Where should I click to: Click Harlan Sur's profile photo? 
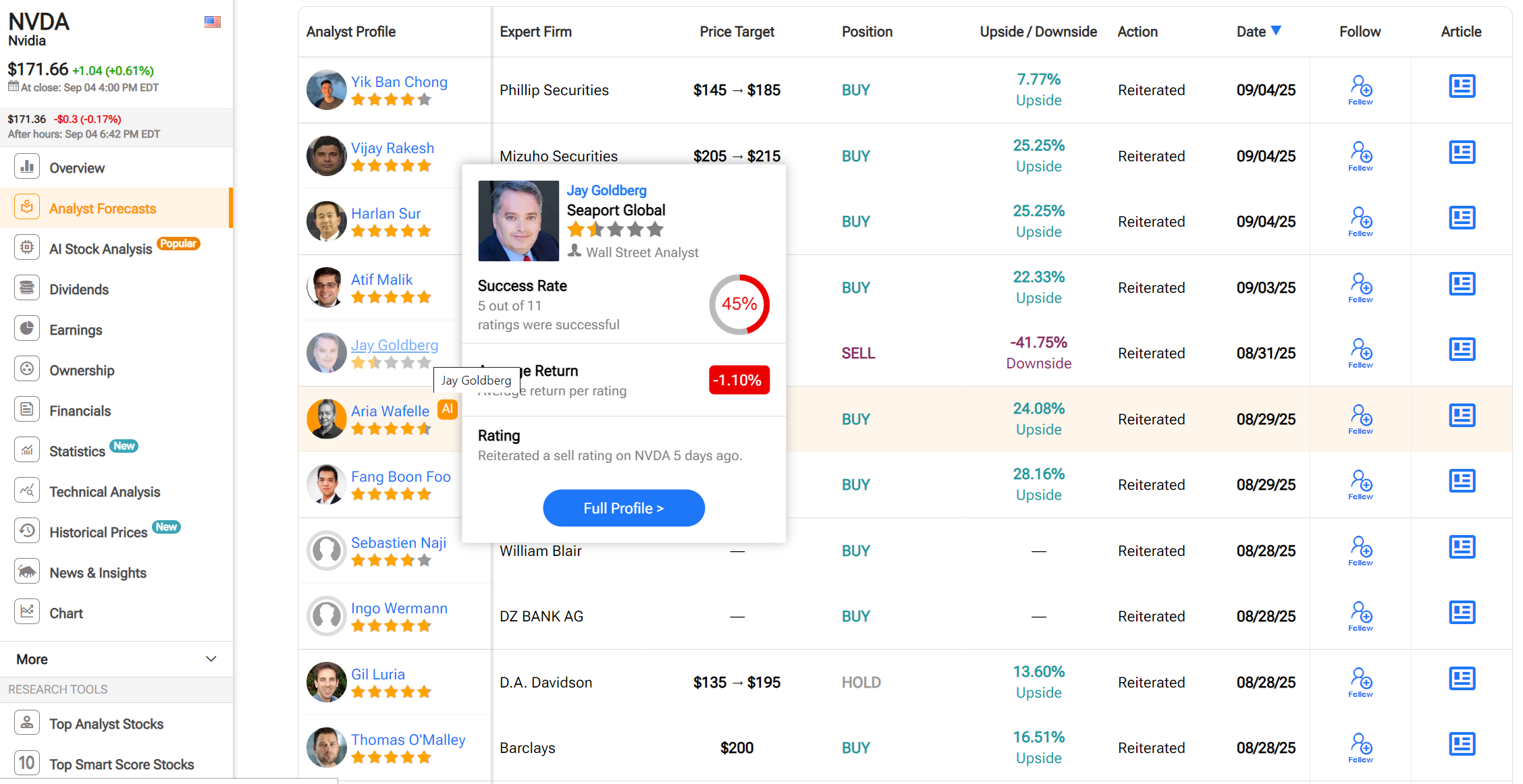[327, 221]
